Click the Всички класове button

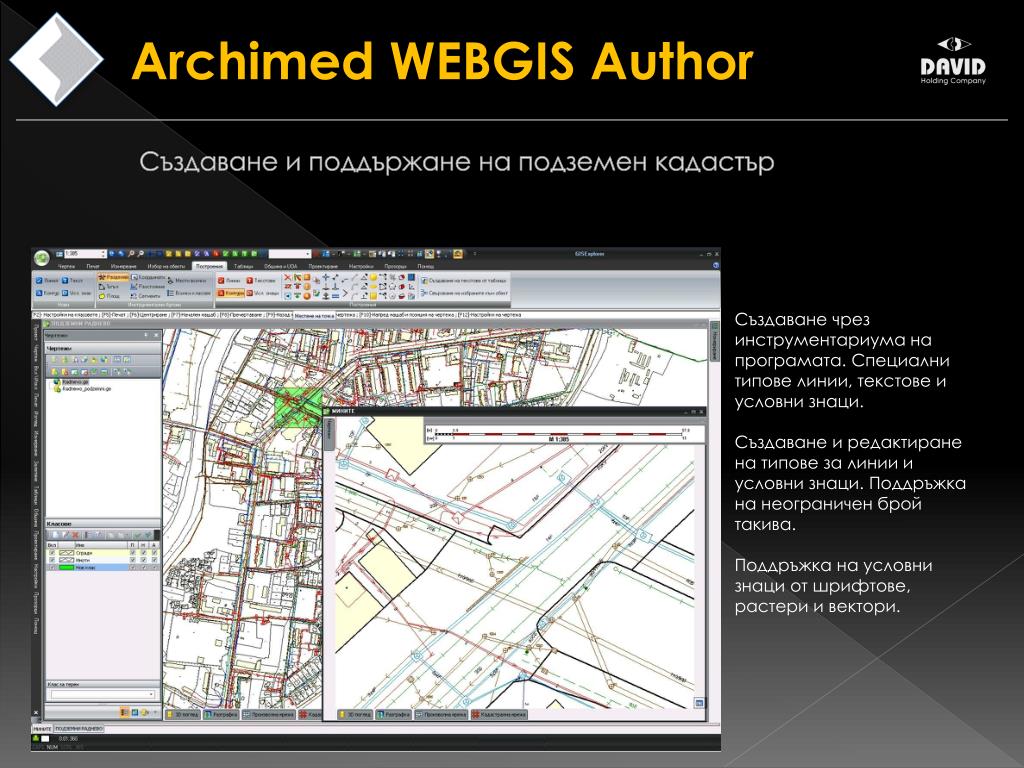point(189,293)
